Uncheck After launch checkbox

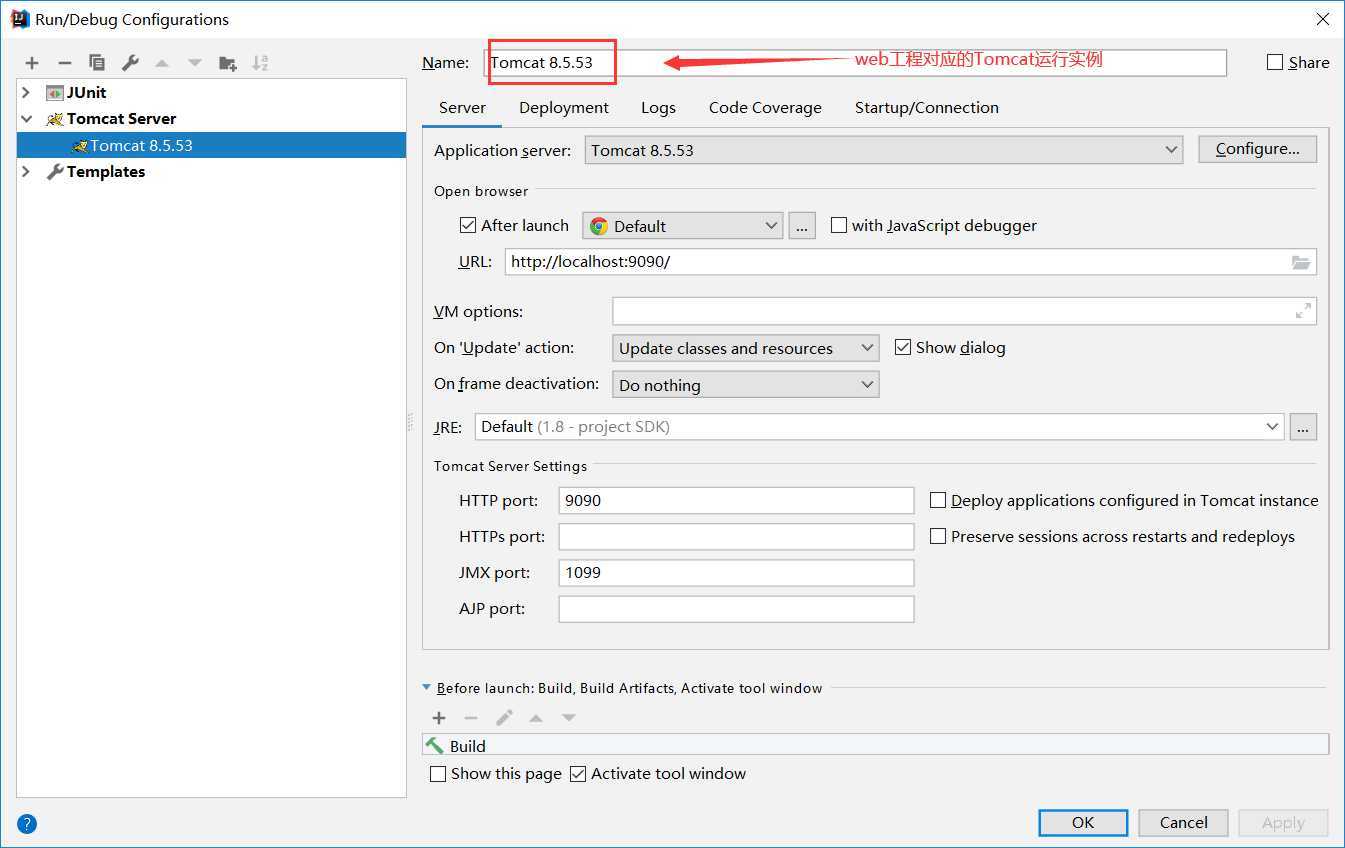[468, 225]
